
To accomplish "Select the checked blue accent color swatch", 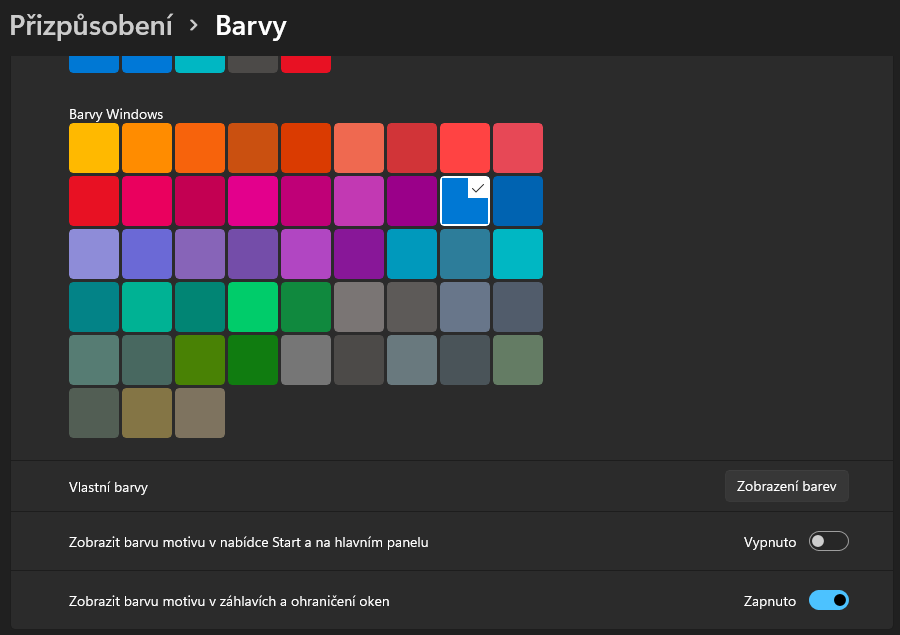I will click(x=465, y=201).
